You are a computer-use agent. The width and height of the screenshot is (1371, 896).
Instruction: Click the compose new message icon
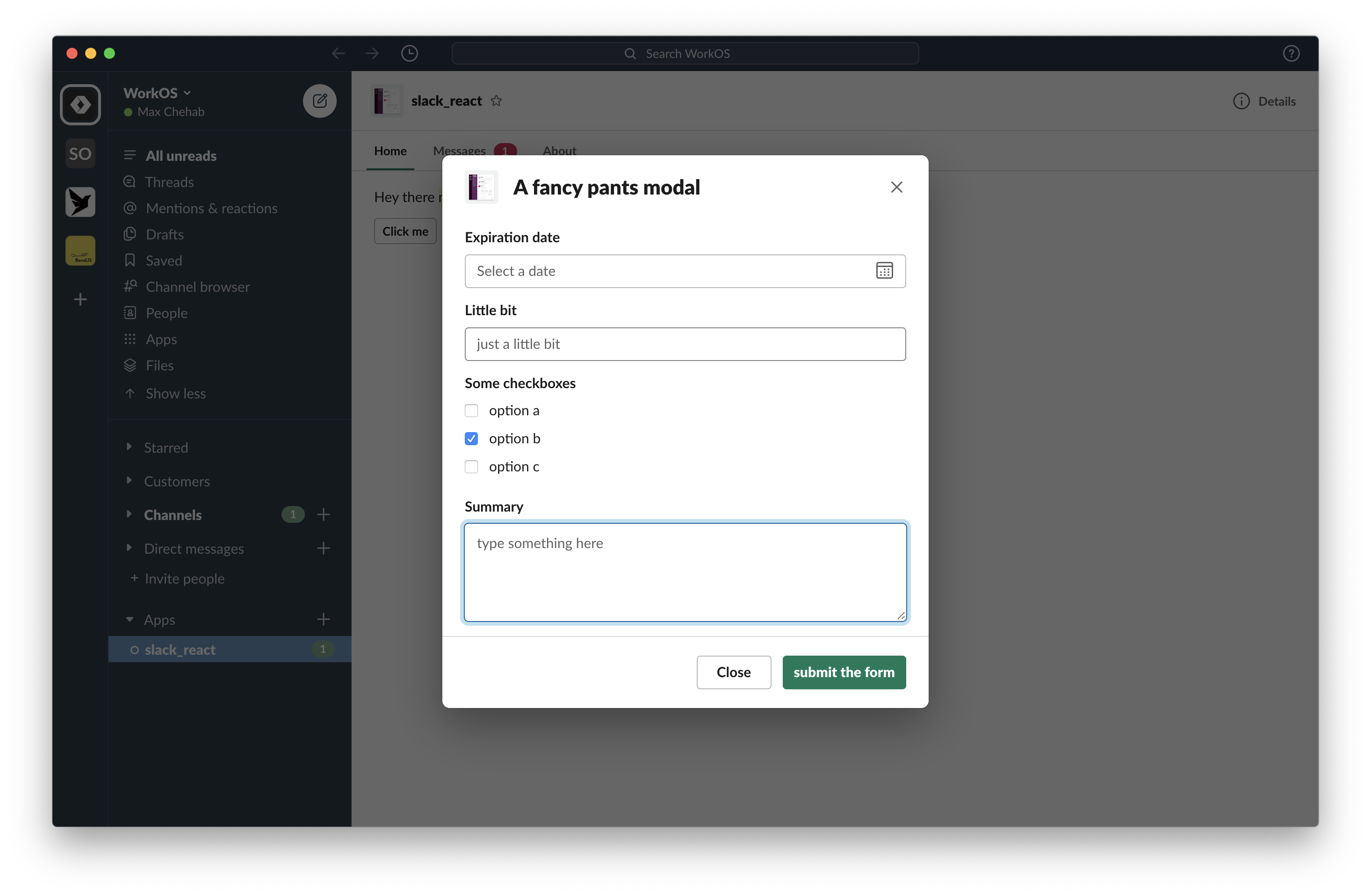click(320, 101)
